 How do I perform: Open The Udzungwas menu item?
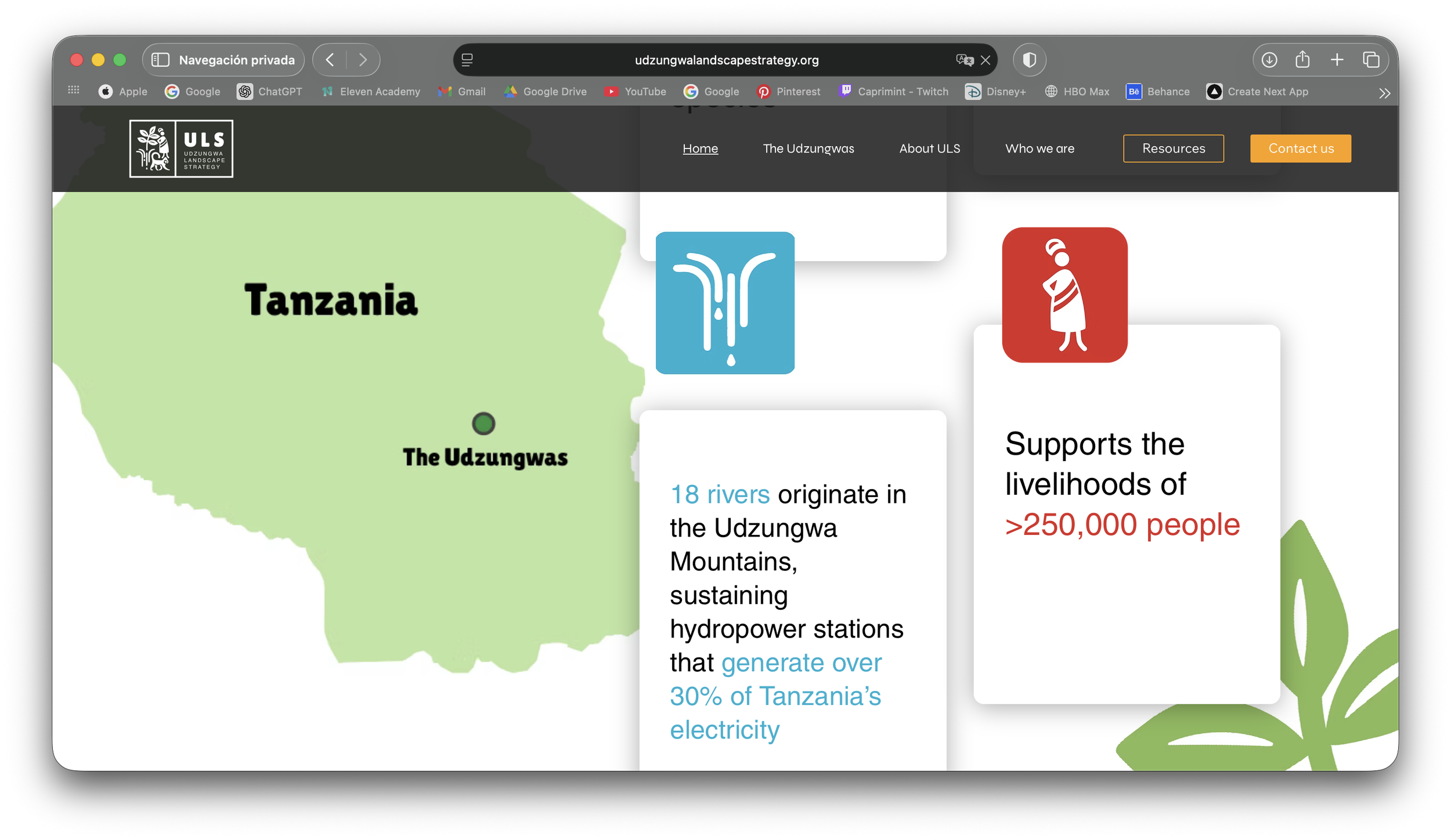coord(808,149)
